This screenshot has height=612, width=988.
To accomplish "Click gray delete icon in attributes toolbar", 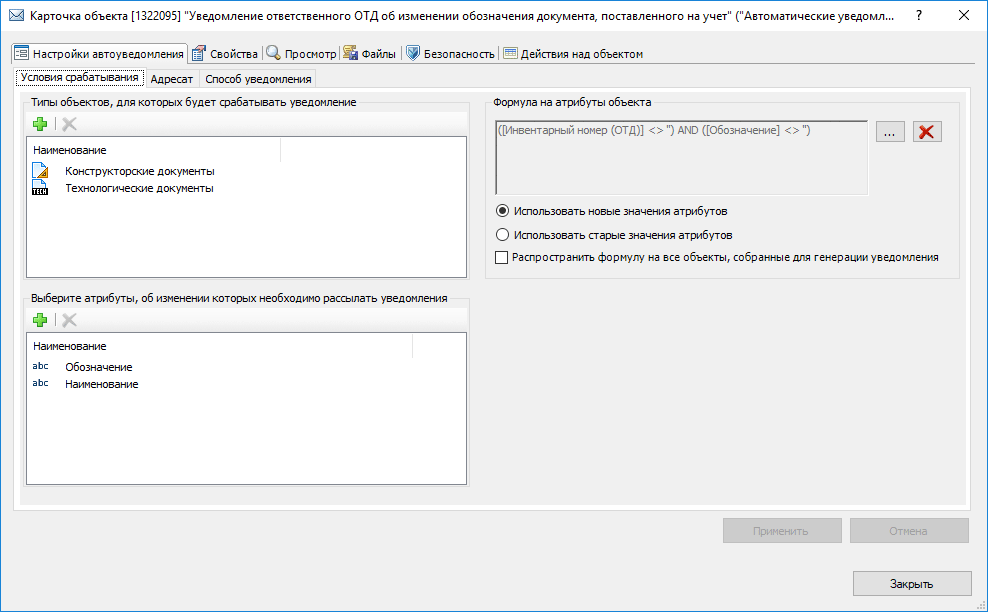I will click(69, 320).
